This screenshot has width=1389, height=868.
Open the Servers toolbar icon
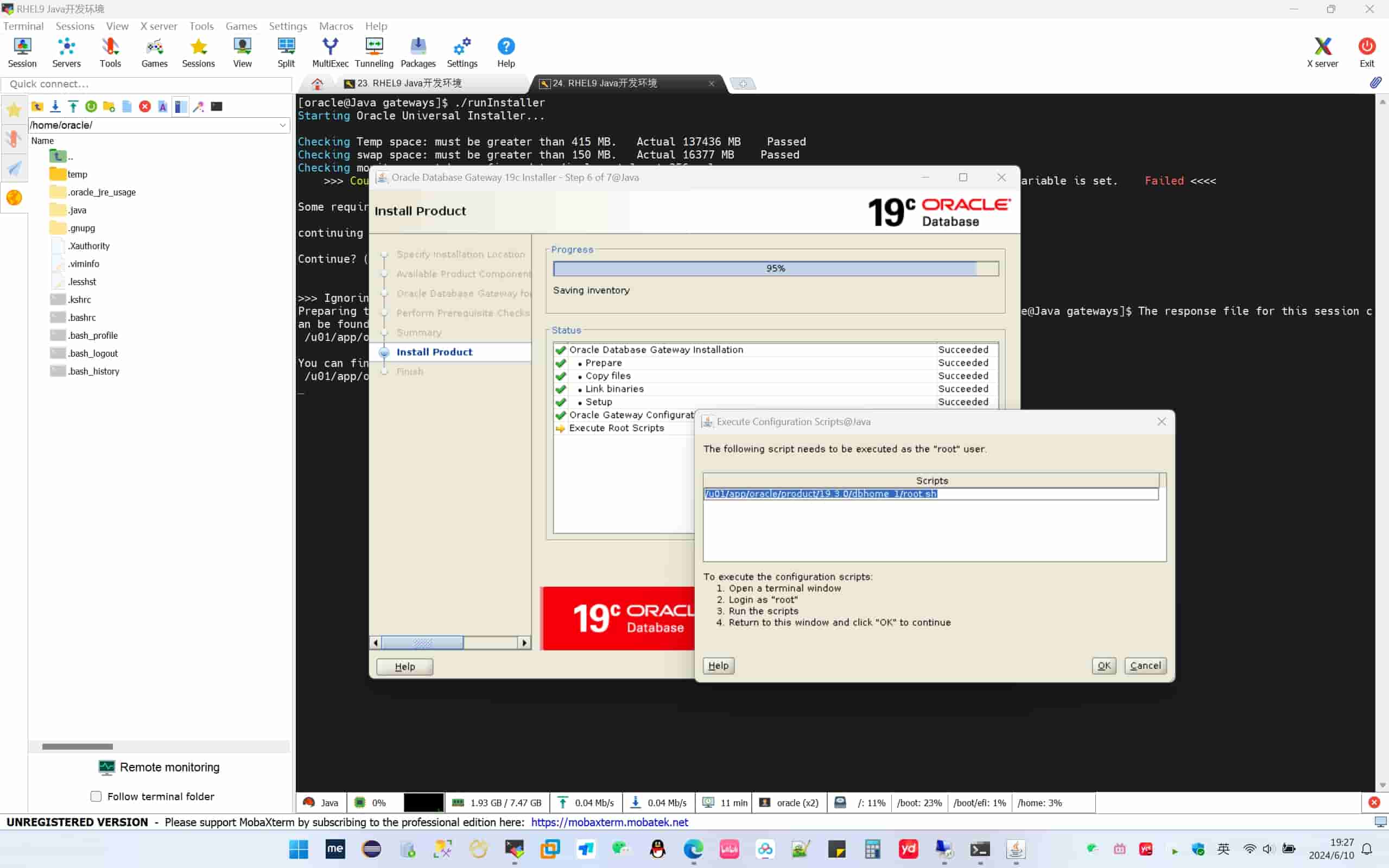pyautogui.click(x=66, y=52)
